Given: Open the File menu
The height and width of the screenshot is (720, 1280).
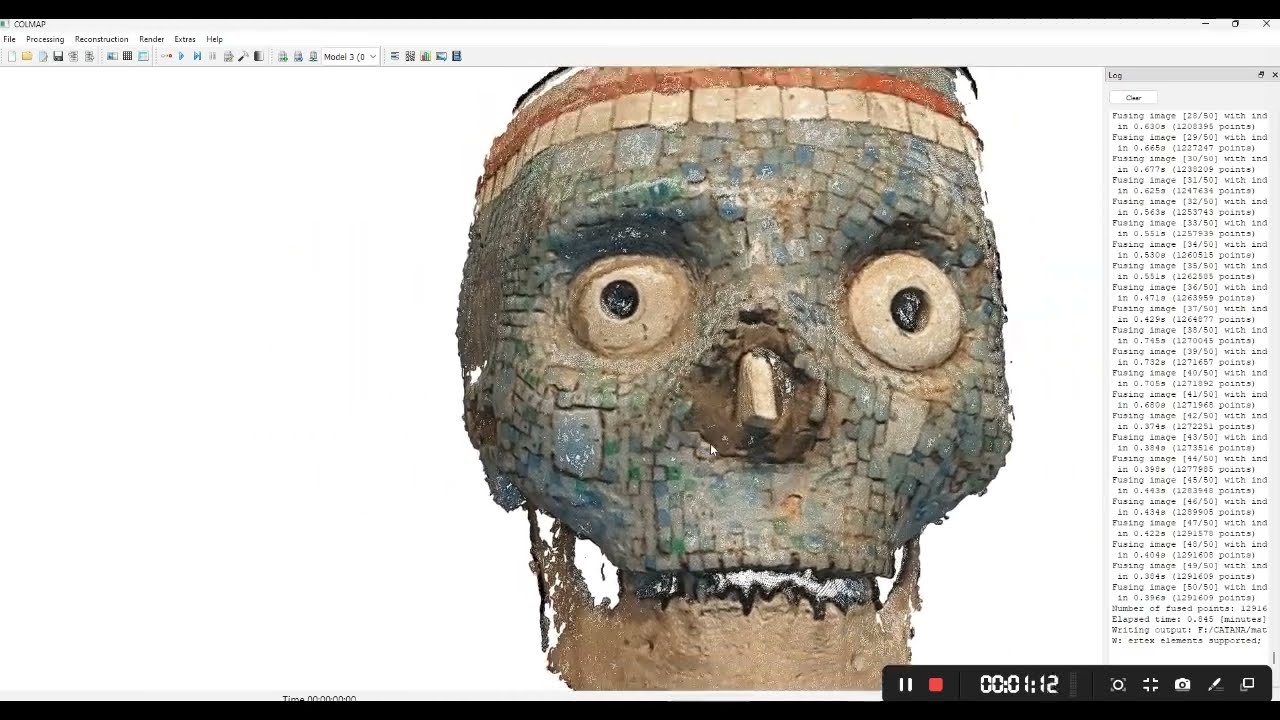Looking at the screenshot, I should pyautogui.click(x=9, y=39).
